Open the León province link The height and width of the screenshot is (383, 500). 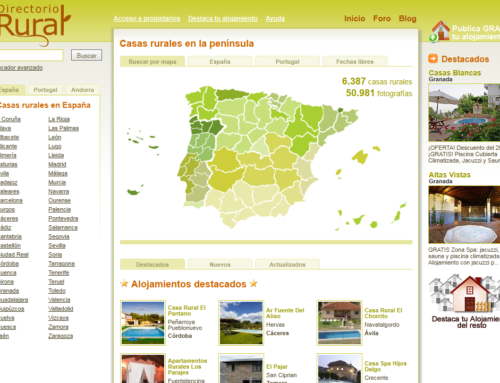55,137
